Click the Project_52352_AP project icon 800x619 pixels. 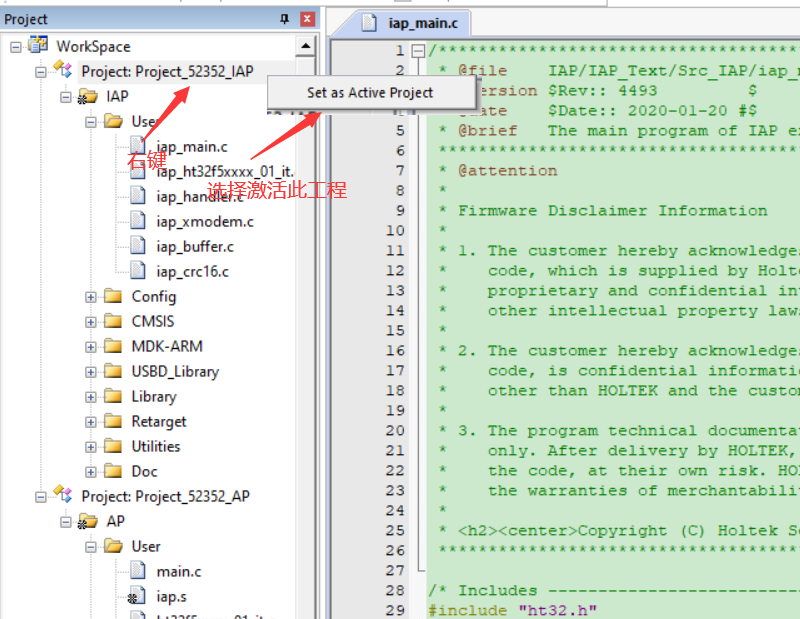(64, 496)
